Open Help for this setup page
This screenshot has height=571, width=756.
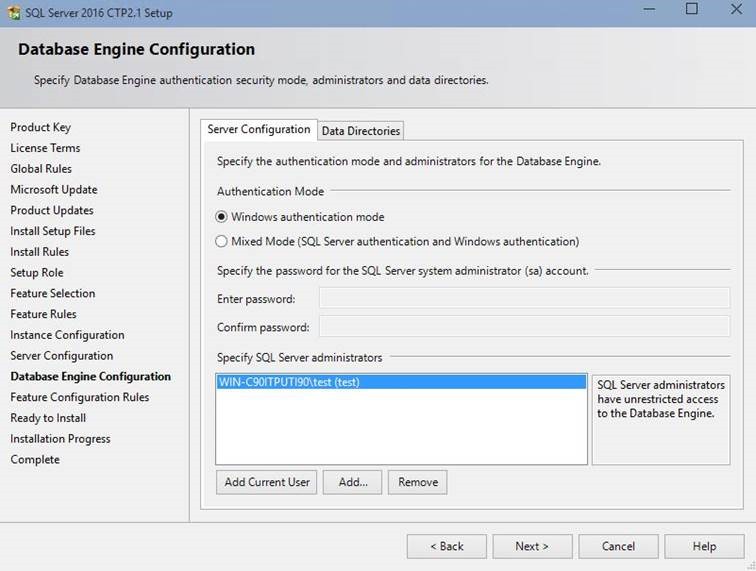704,546
